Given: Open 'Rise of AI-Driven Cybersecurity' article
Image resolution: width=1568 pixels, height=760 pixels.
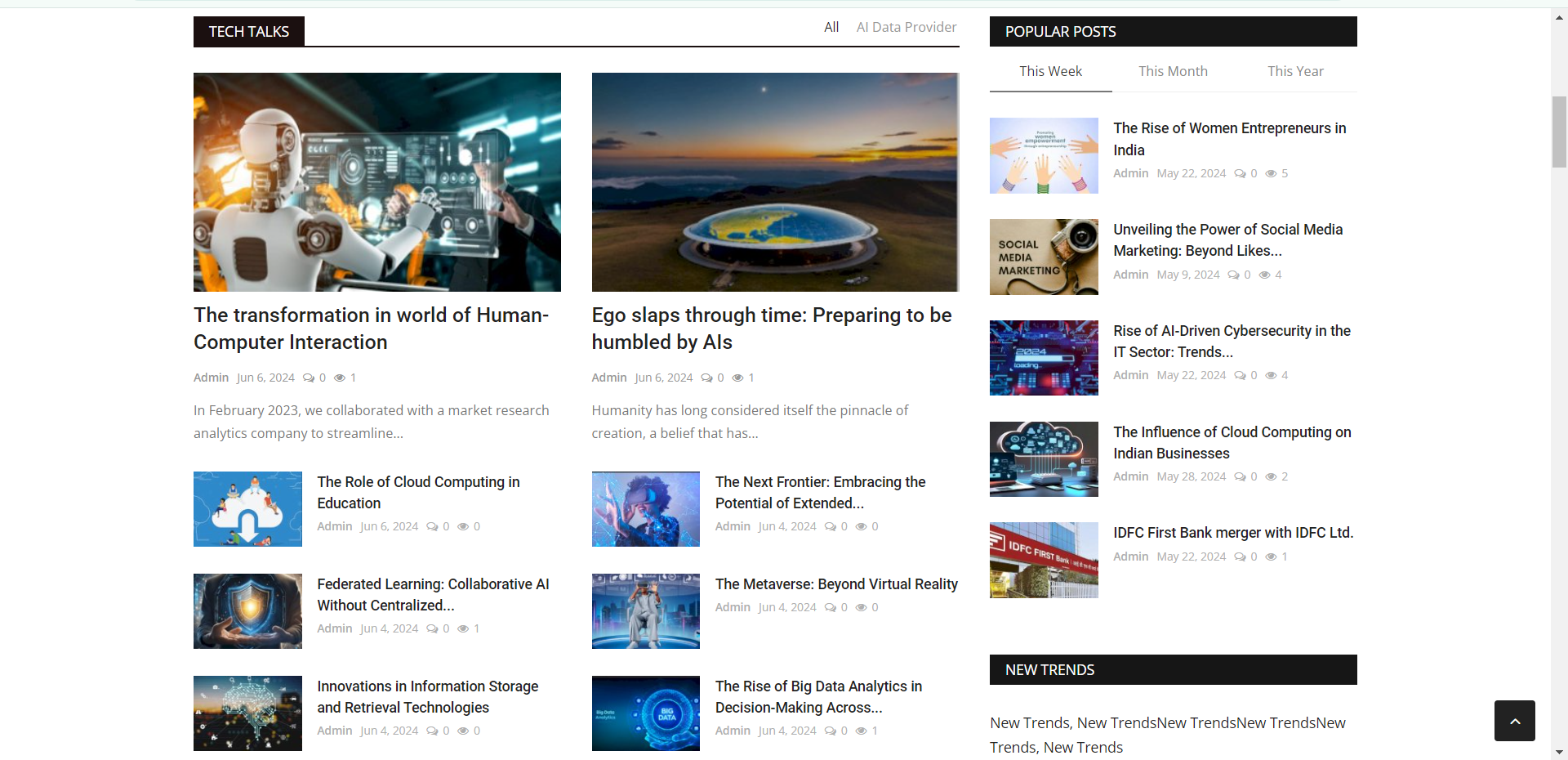Looking at the screenshot, I should [x=1232, y=342].
